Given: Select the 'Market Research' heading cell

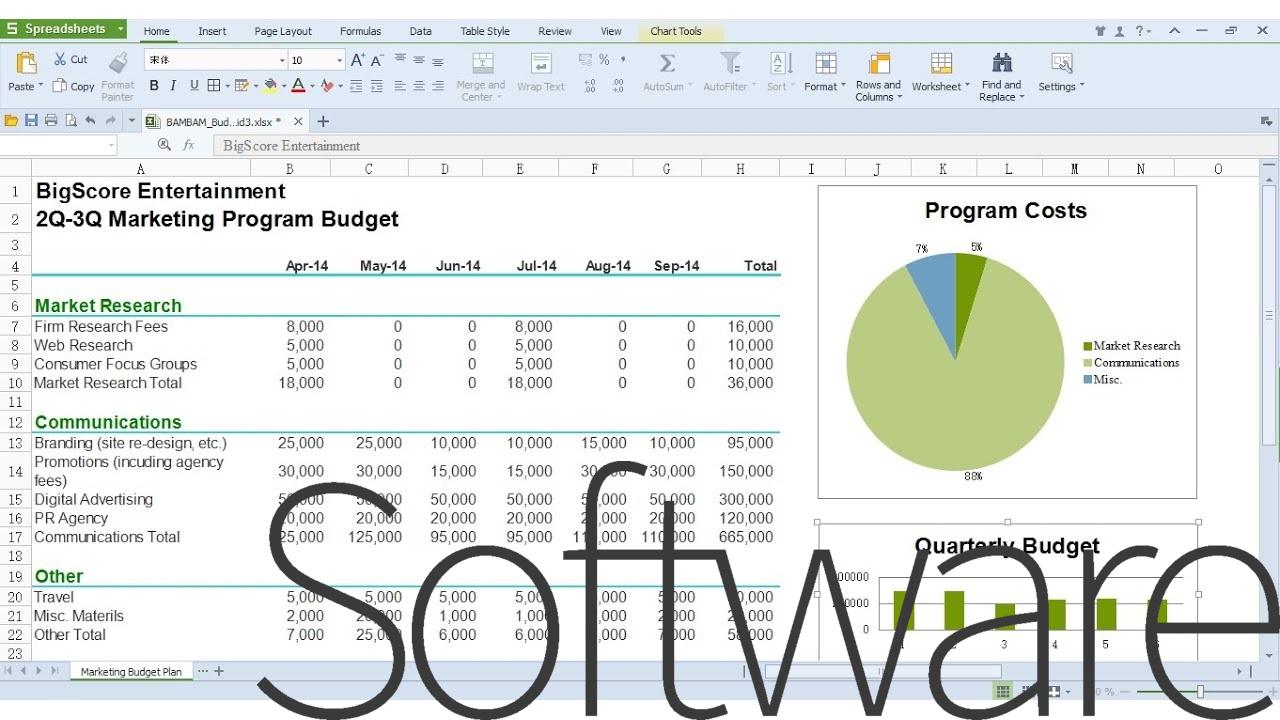Looking at the screenshot, I should pyautogui.click(x=140, y=306).
